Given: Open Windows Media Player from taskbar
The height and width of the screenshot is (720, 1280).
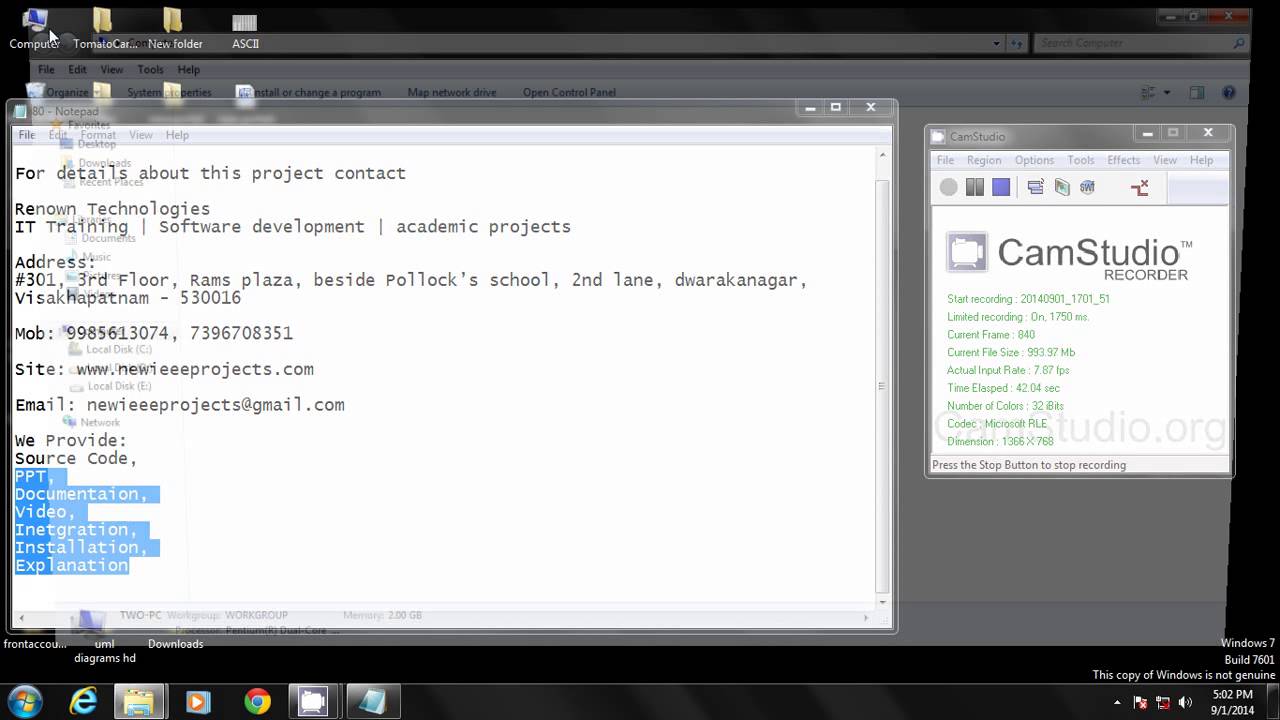Looking at the screenshot, I should 198,702.
